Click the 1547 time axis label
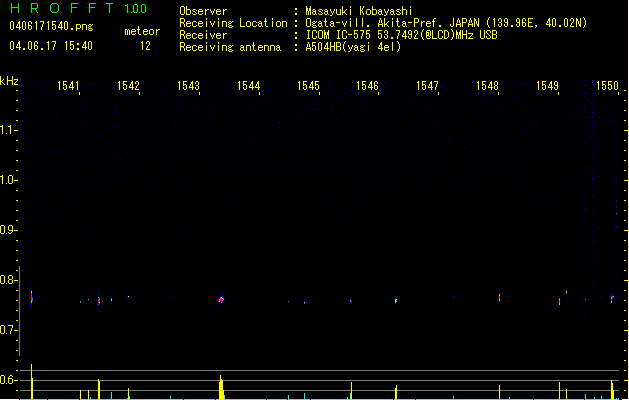This screenshot has width=629, height=400. (x=428, y=86)
